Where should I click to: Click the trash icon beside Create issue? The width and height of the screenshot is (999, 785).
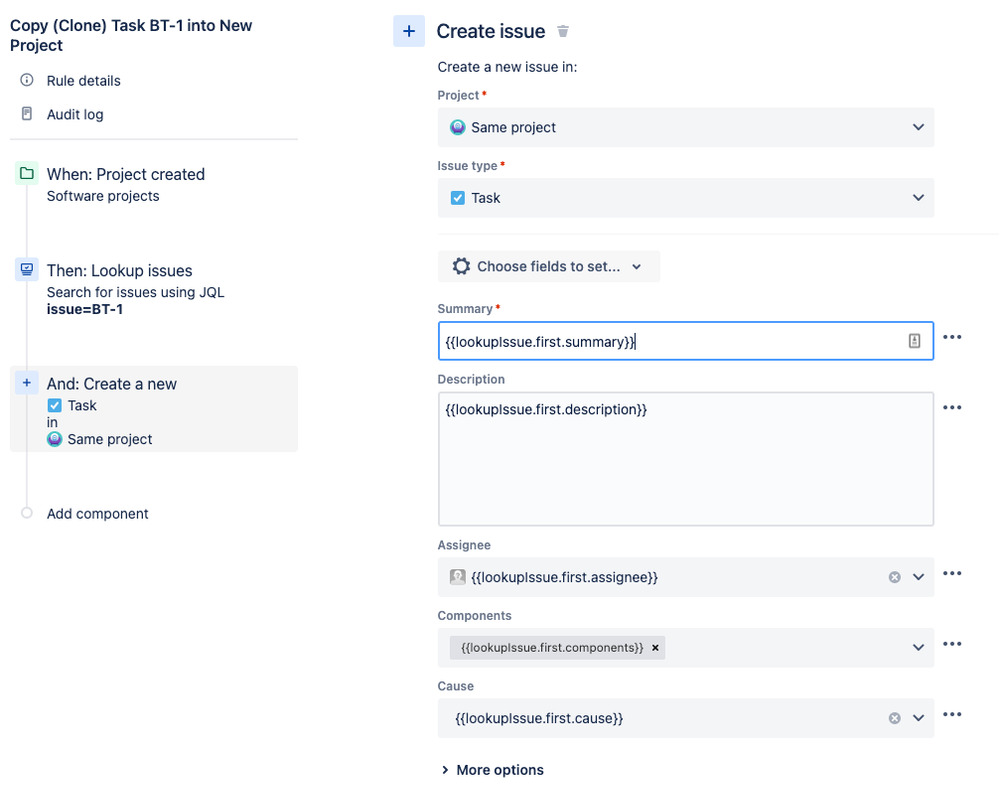pyautogui.click(x=563, y=32)
